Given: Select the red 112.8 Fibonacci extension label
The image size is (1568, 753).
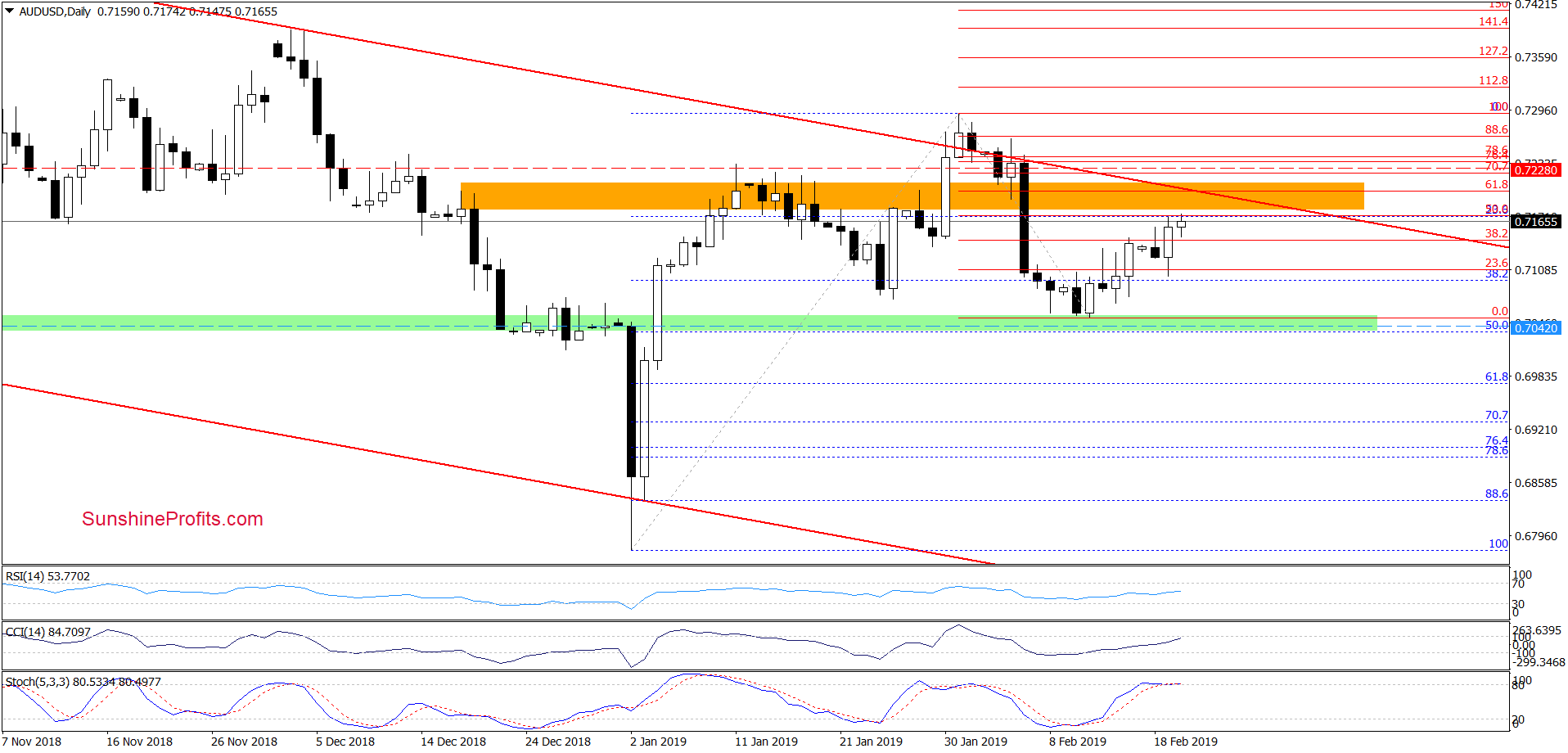Looking at the screenshot, I should tap(1493, 80).
